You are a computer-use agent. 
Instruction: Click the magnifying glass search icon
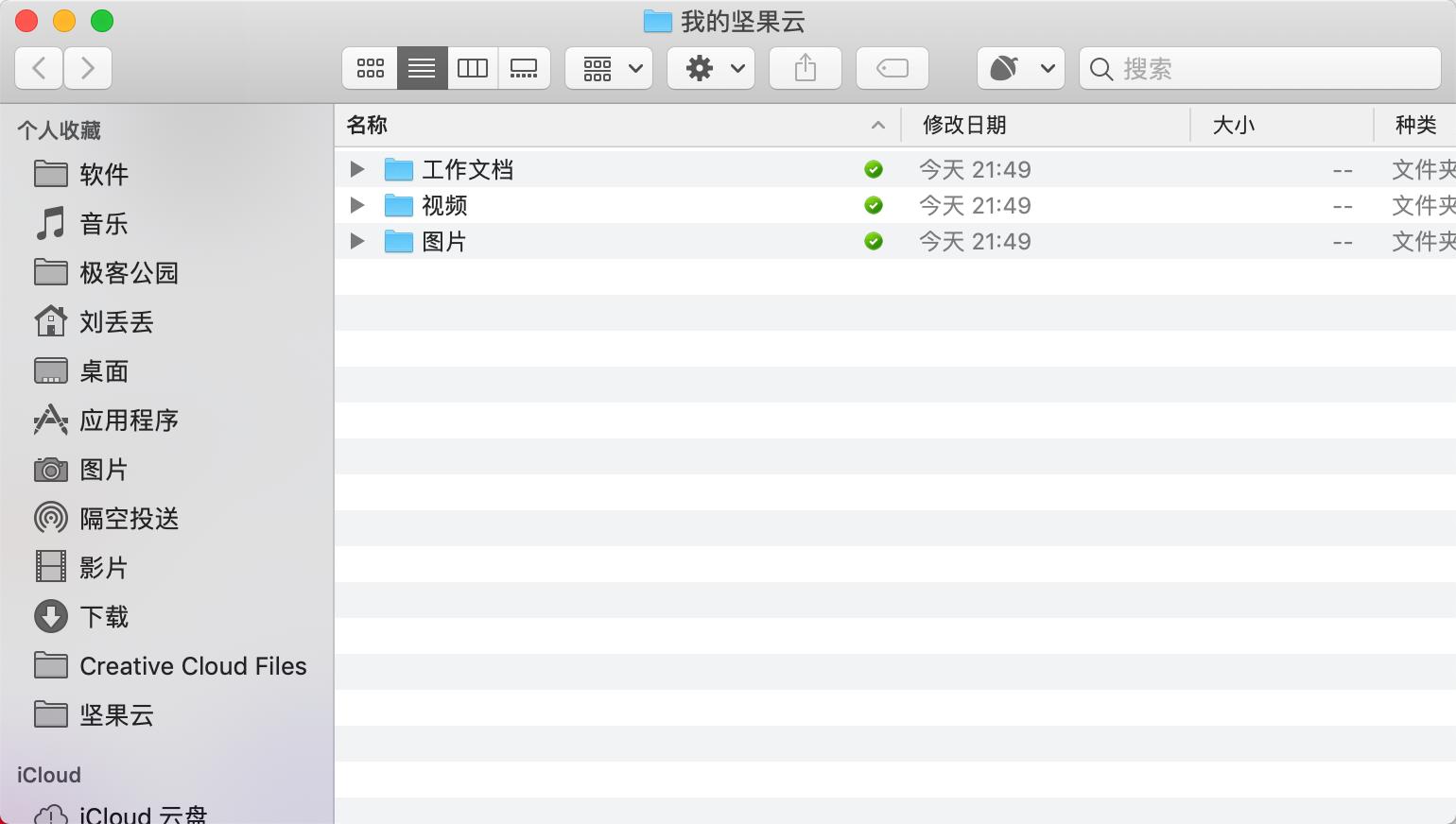[x=1101, y=69]
